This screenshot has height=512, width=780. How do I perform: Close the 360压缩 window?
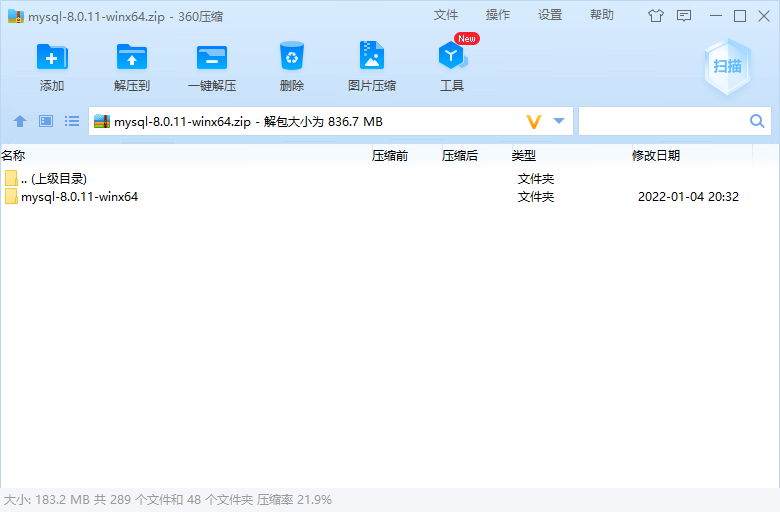tap(764, 16)
